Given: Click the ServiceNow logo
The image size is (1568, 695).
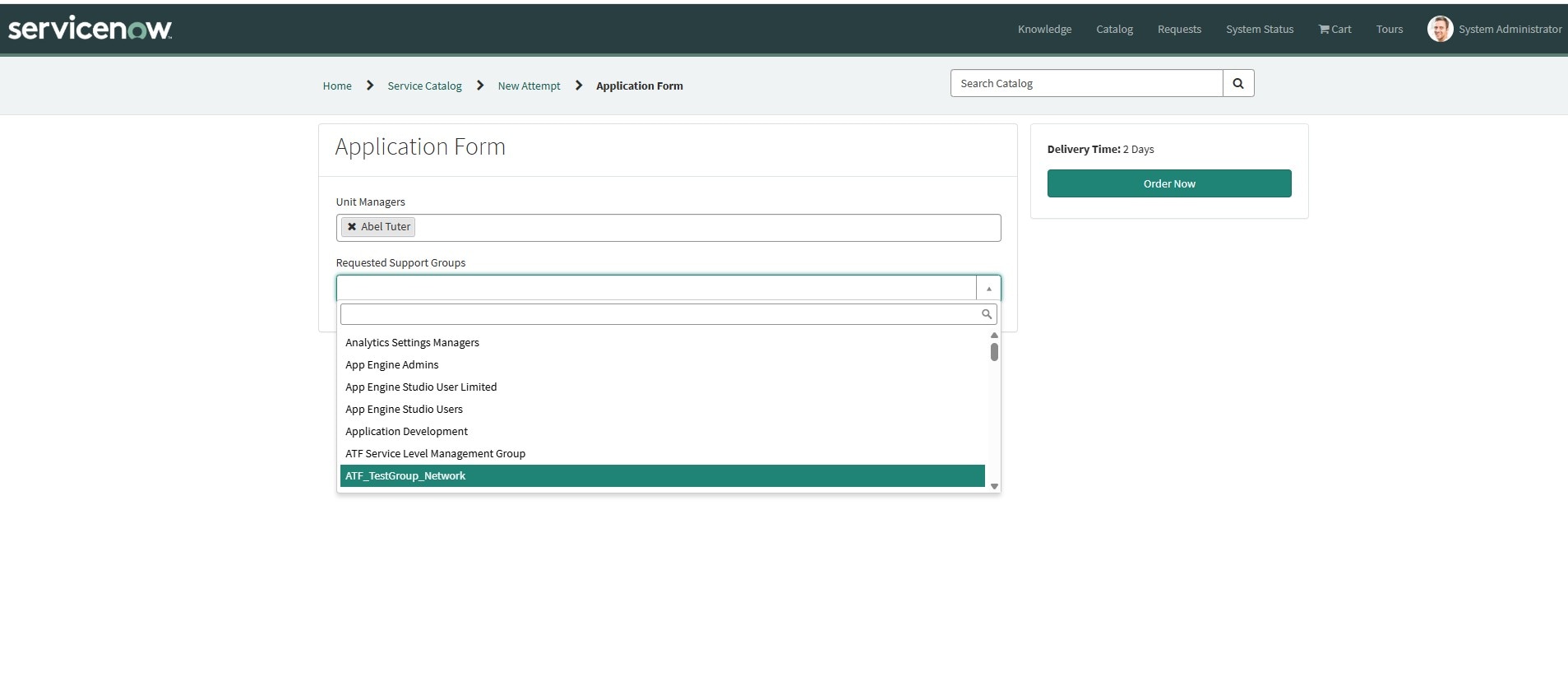Looking at the screenshot, I should (90, 29).
